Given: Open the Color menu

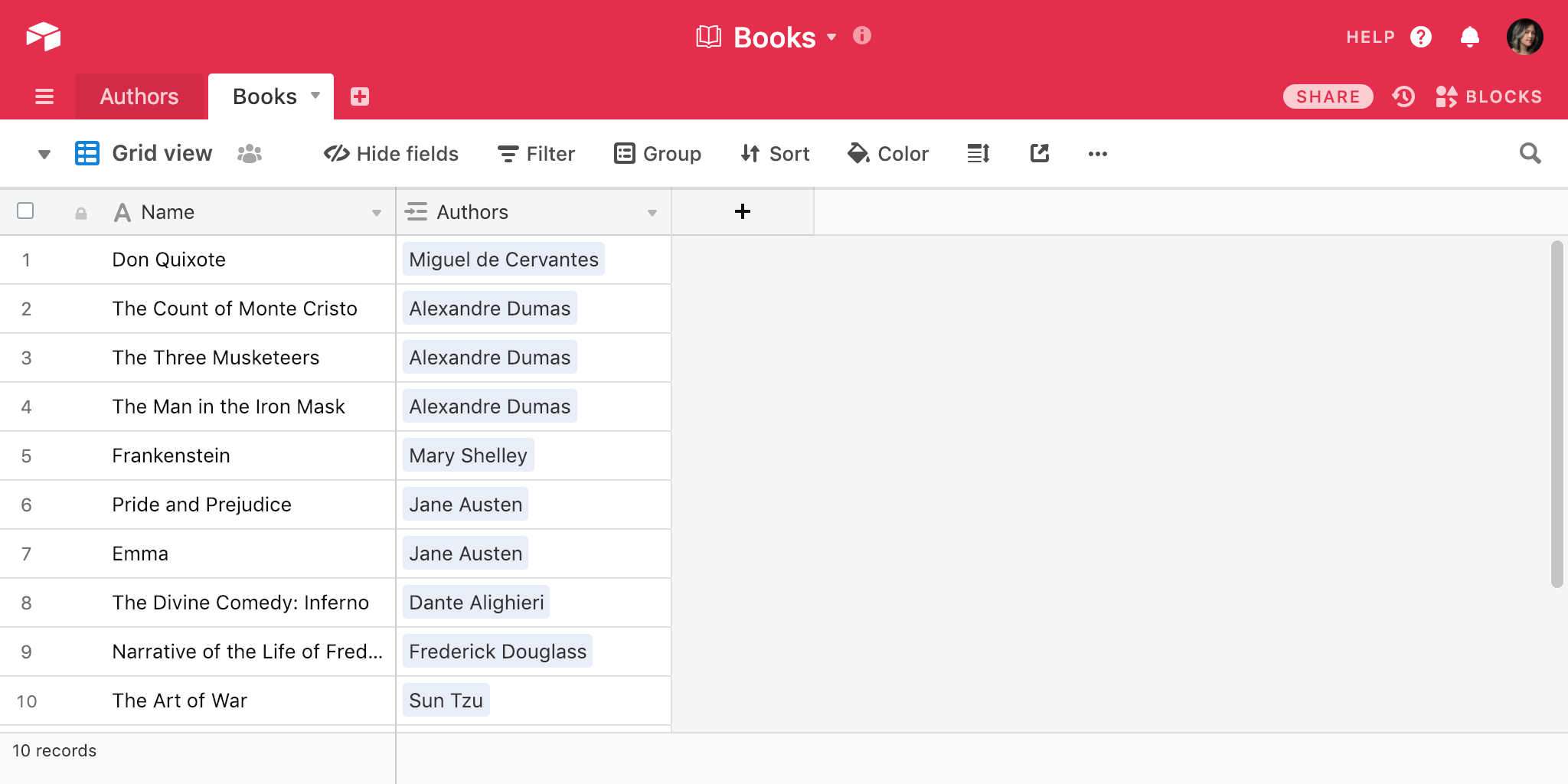Looking at the screenshot, I should 888,154.
